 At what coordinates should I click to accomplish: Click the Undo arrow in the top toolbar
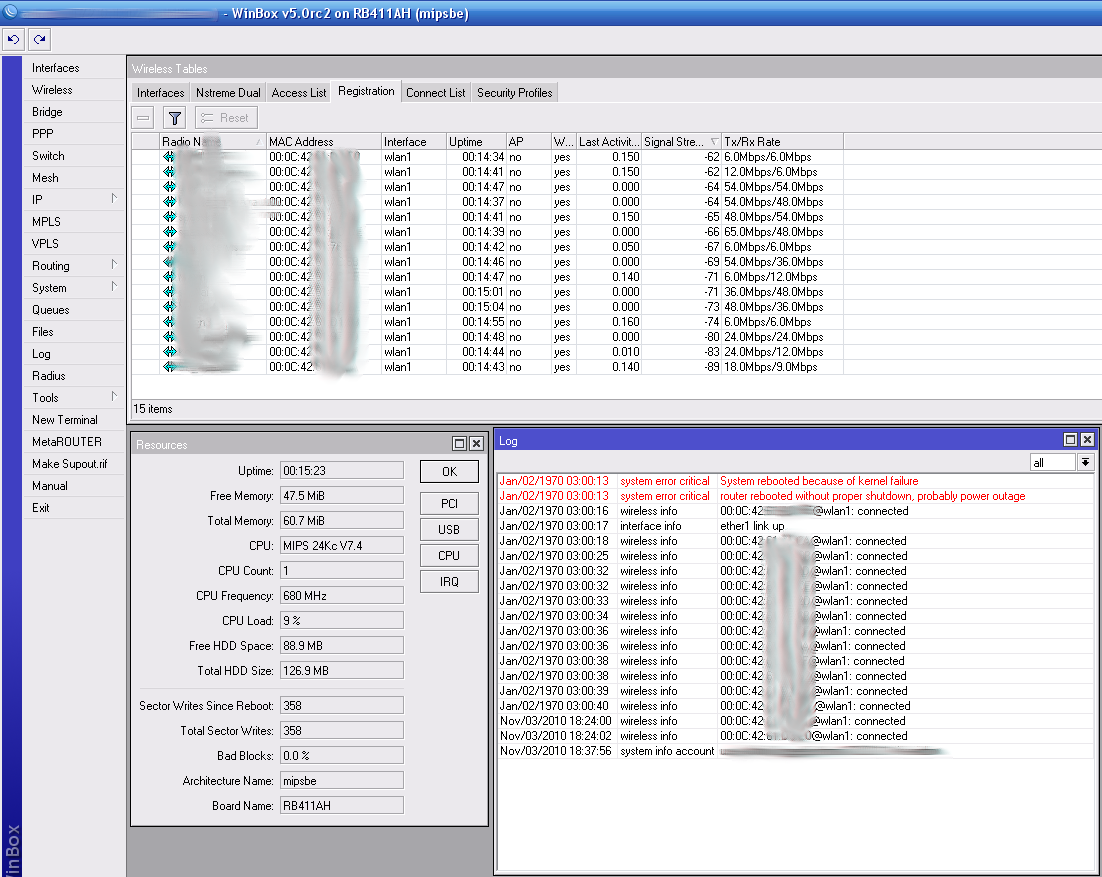click(13, 39)
